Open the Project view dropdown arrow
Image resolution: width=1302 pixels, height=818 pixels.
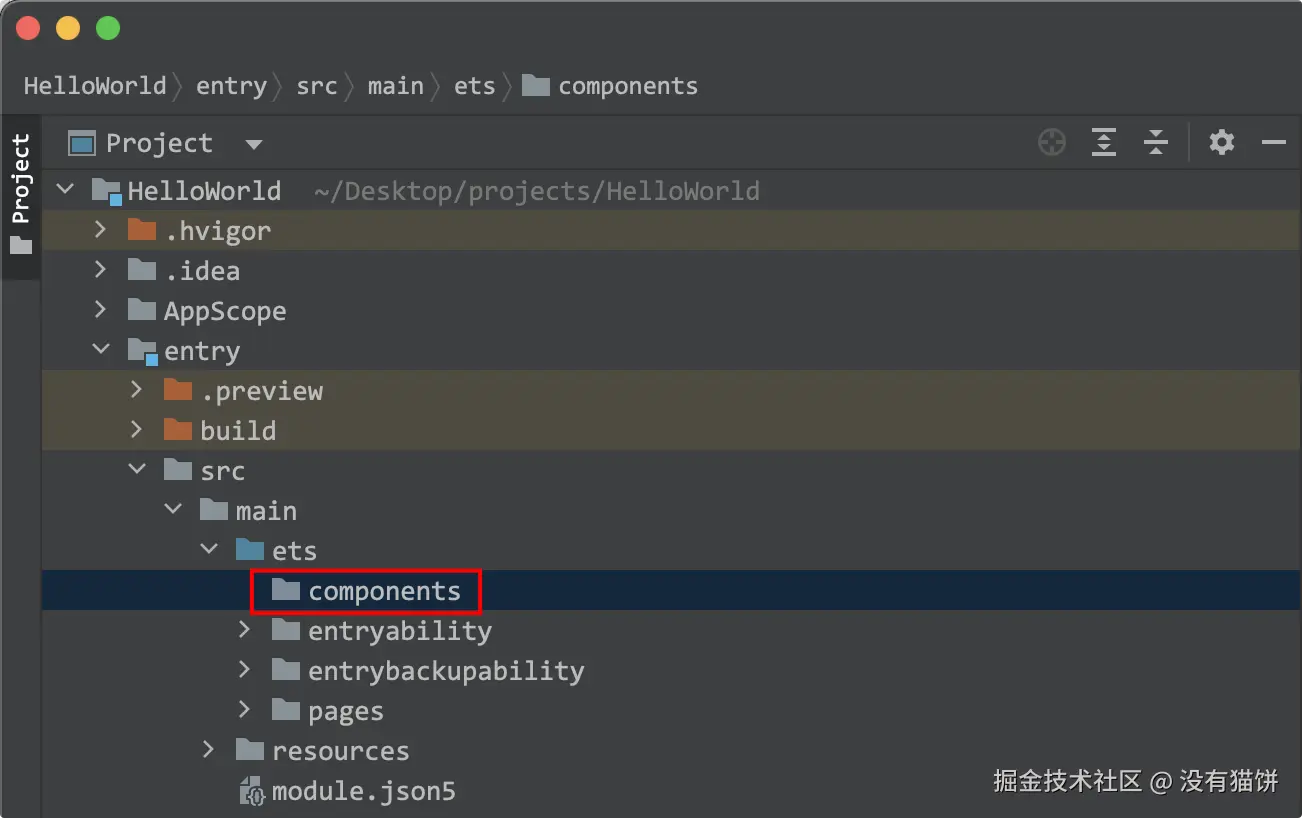point(254,145)
